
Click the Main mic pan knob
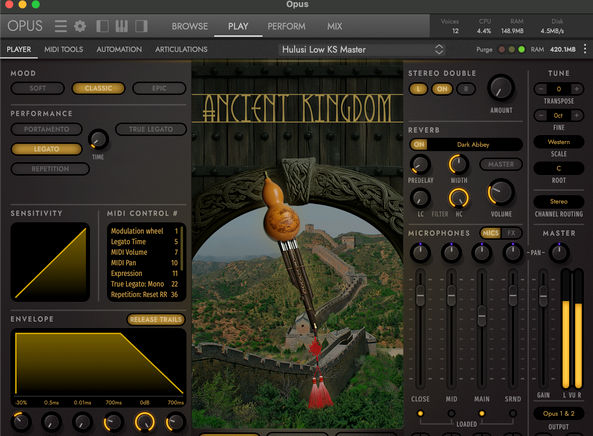pos(482,253)
